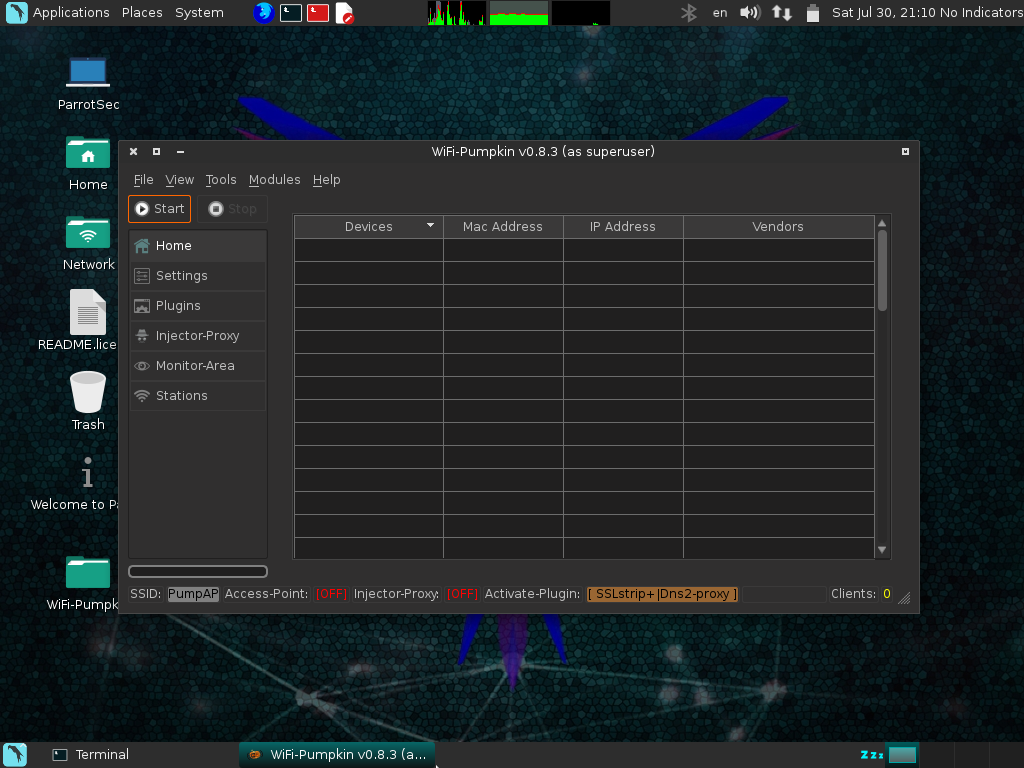Click the scrollbar up arrow in device table
Image resolution: width=1024 pixels, height=768 pixels.
click(882, 223)
